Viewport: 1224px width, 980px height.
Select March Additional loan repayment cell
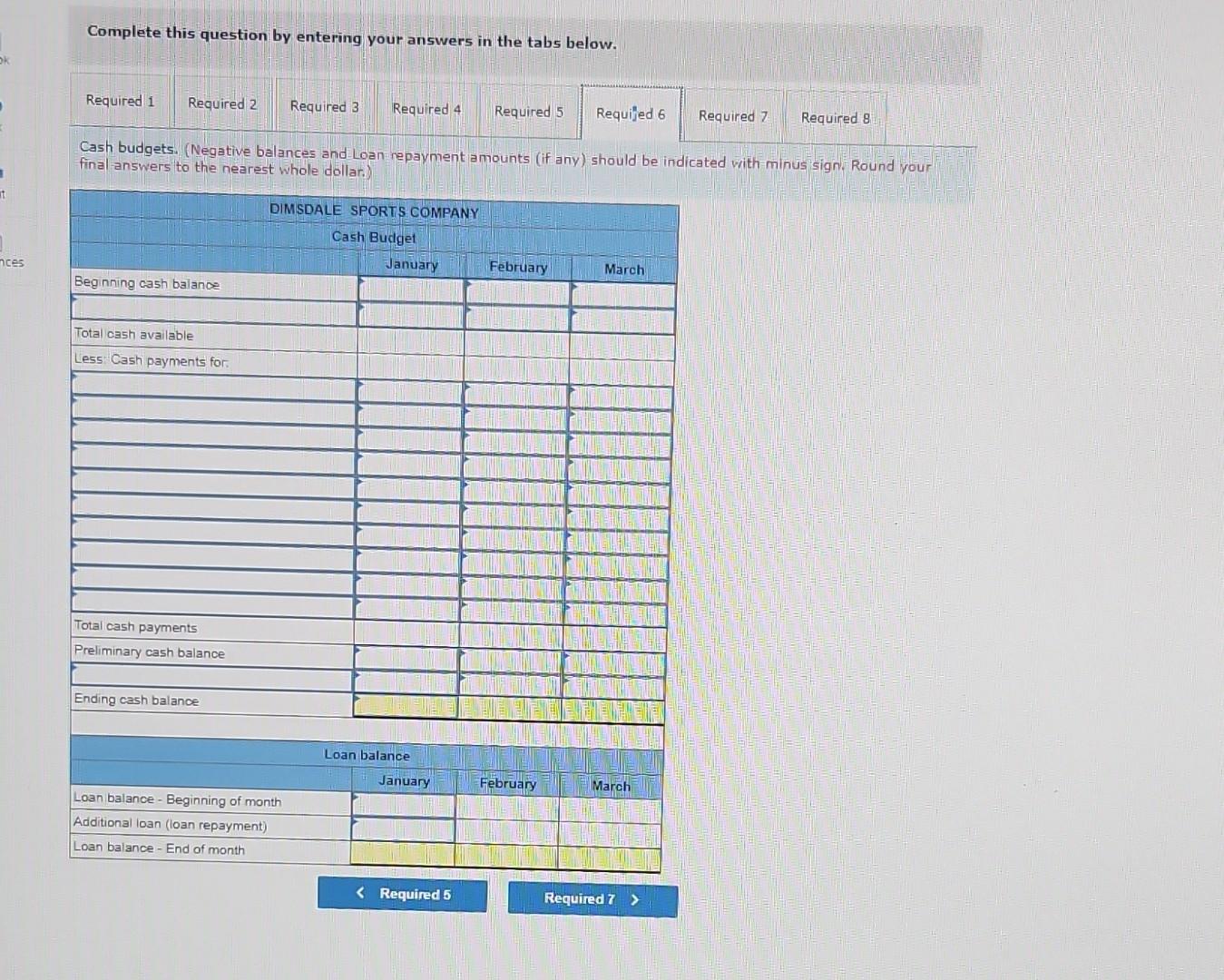point(610,834)
